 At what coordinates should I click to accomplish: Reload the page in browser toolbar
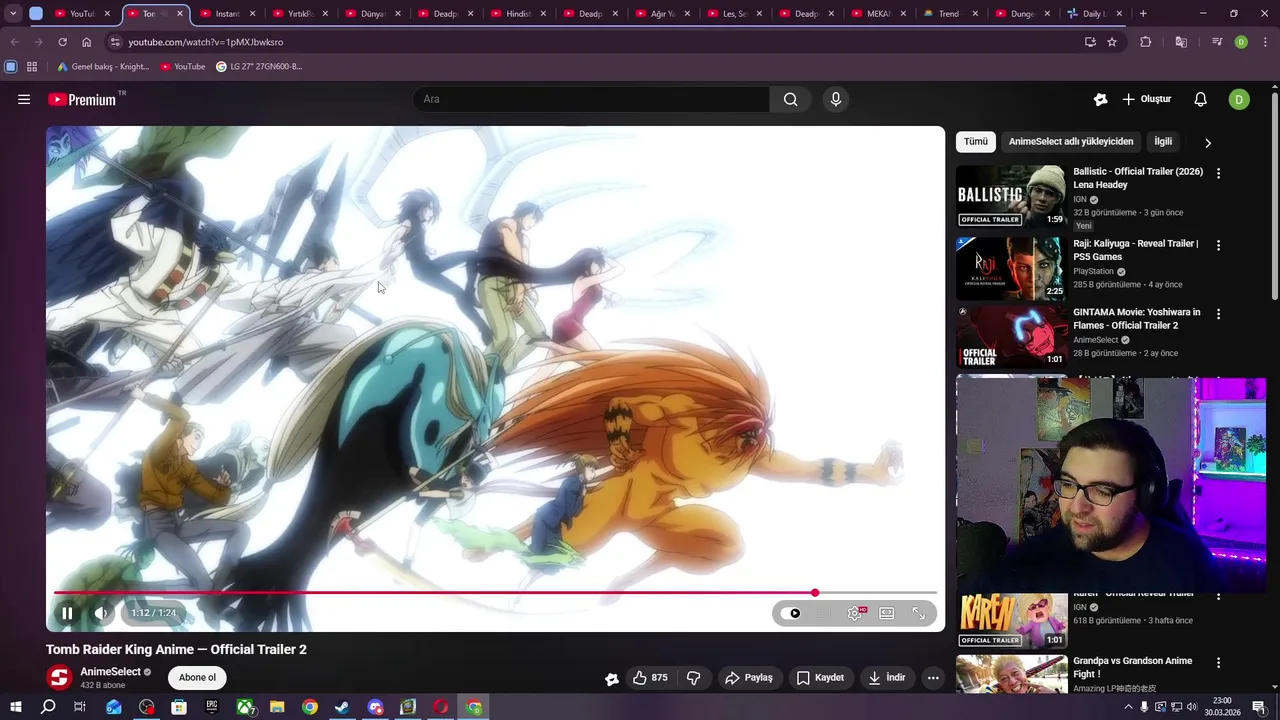point(62,42)
